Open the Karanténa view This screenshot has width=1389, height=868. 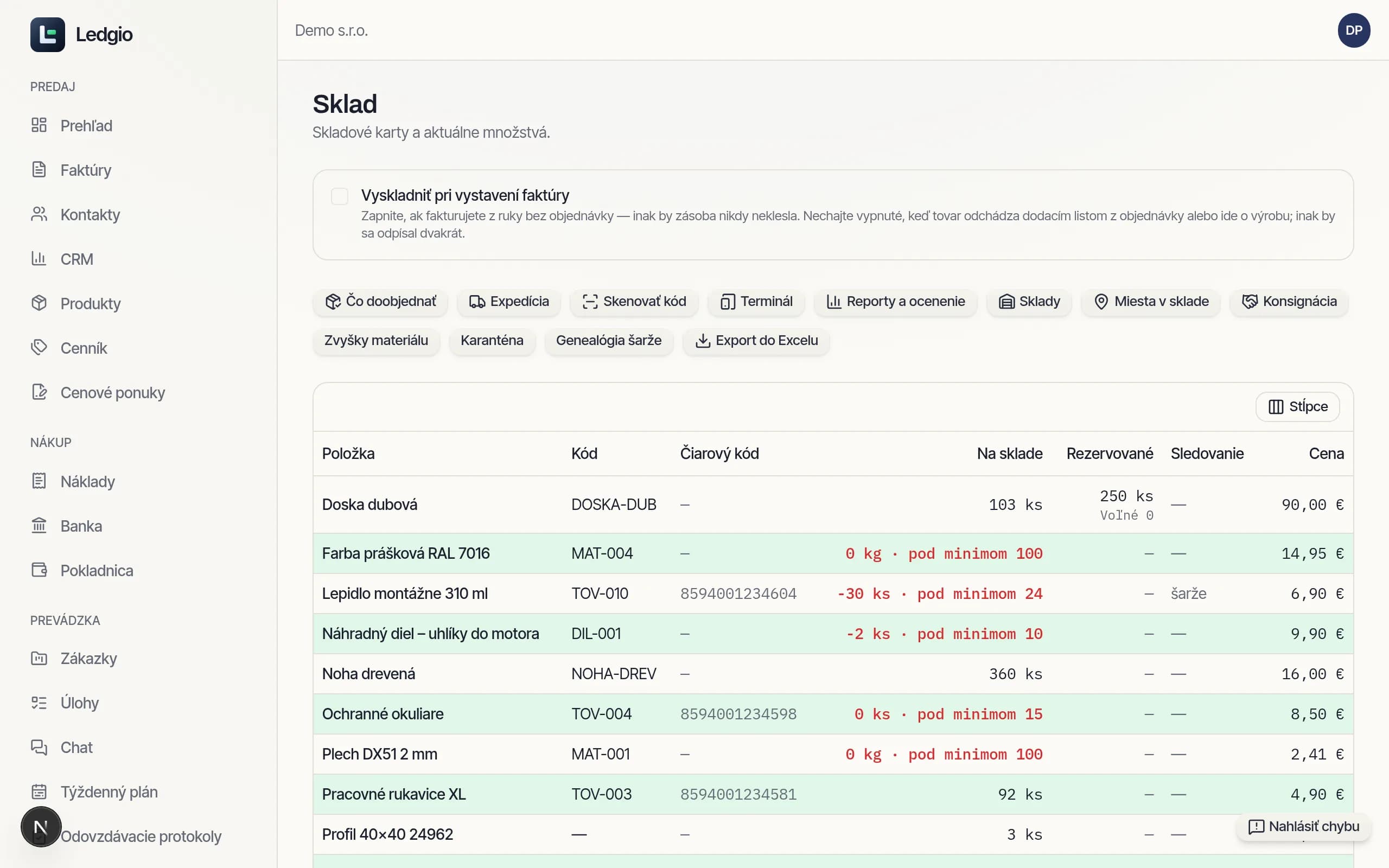tap(492, 341)
